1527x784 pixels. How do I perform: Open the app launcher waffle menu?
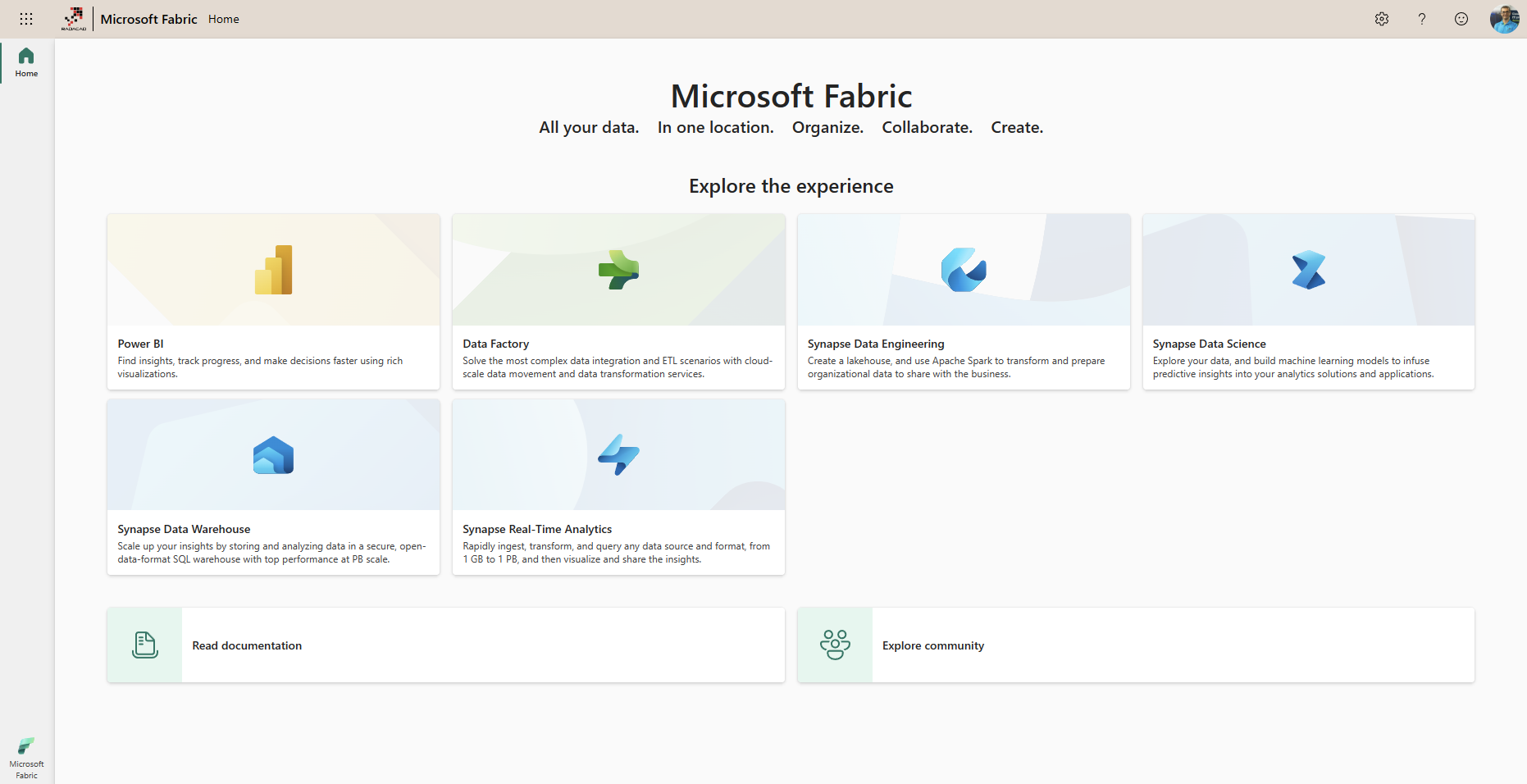click(x=26, y=19)
